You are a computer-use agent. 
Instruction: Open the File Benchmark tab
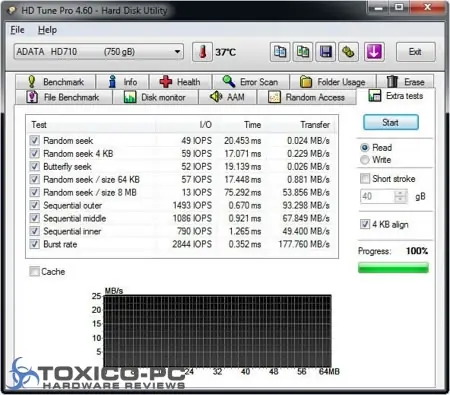pos(64,97)
